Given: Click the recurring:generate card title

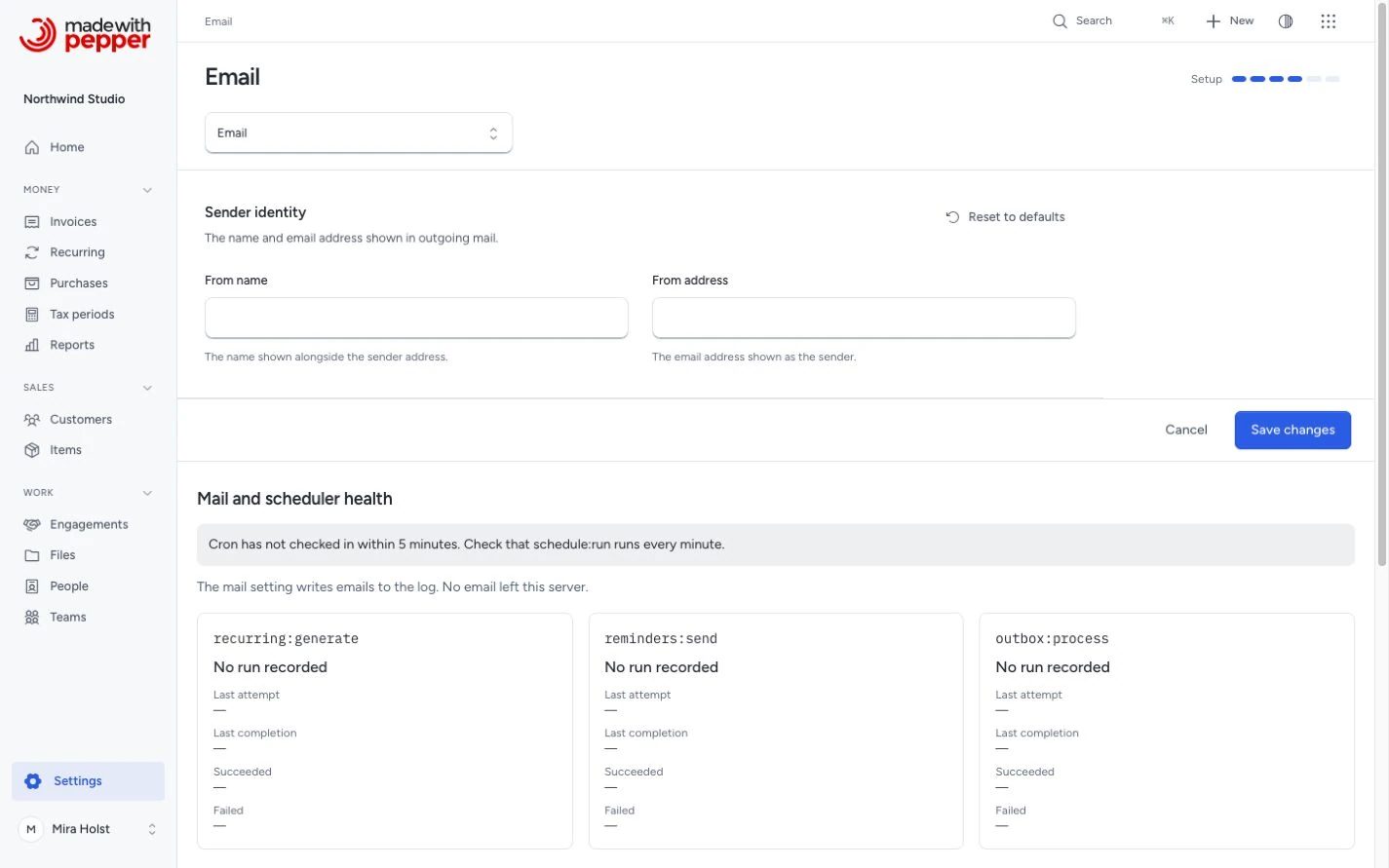Looking at the screenshot, I should (286, 639).
